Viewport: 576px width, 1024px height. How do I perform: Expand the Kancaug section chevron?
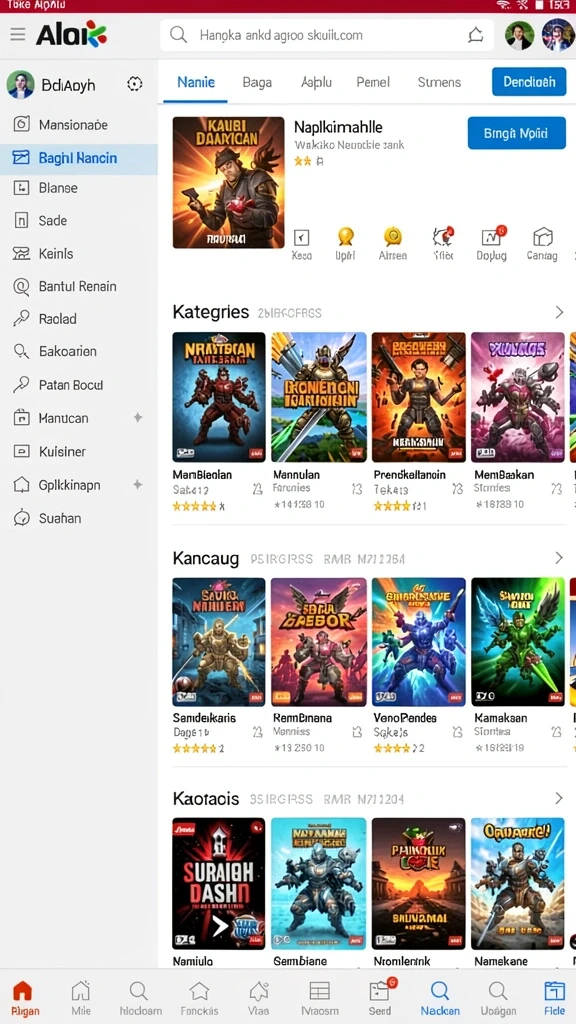click(559, 558)
